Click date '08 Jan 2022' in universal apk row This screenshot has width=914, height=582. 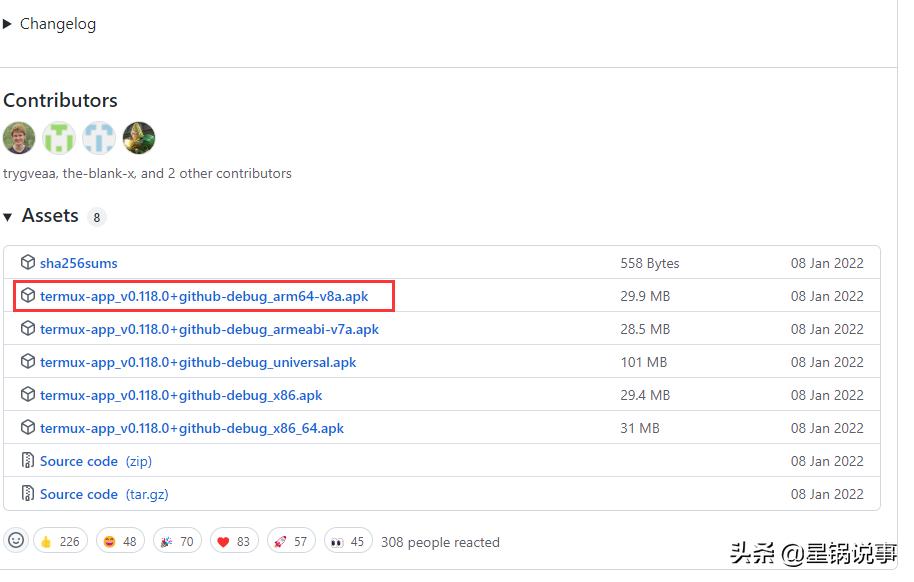click(827, 362)
